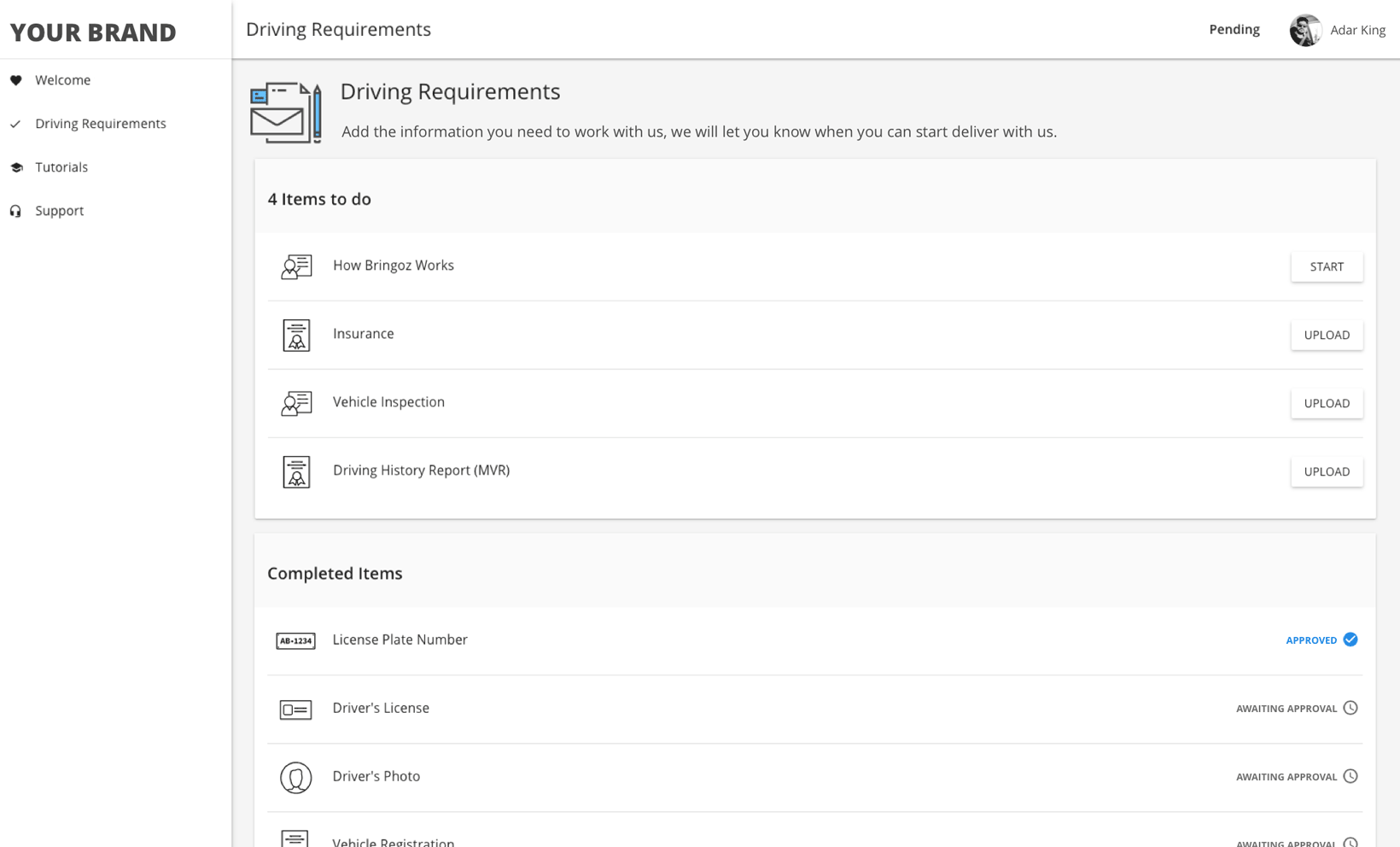The image size is (1400, 847).
Task: Click the Pending status label
Action: 1234,29
